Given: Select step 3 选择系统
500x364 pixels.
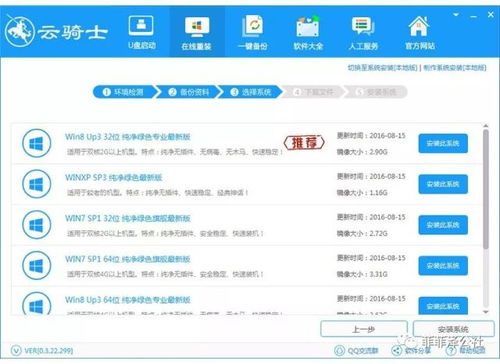Looking at the screenshot, I should tap(251, 92).
